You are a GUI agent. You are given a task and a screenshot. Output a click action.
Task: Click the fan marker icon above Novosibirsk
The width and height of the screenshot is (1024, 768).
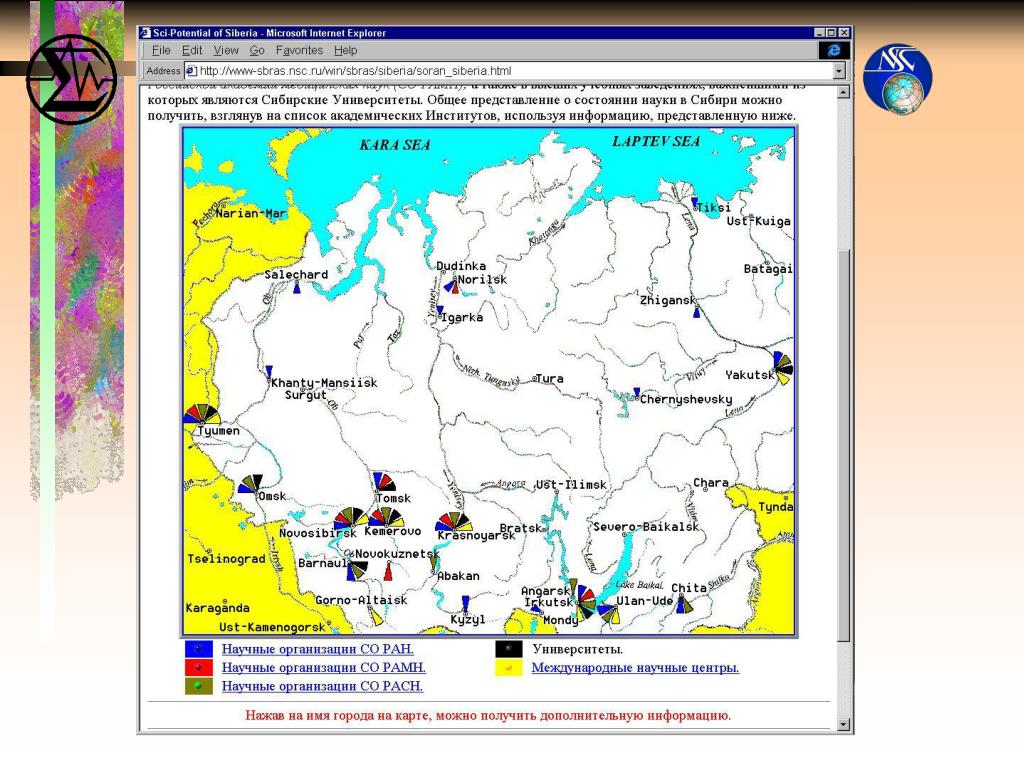pos(351,518)
